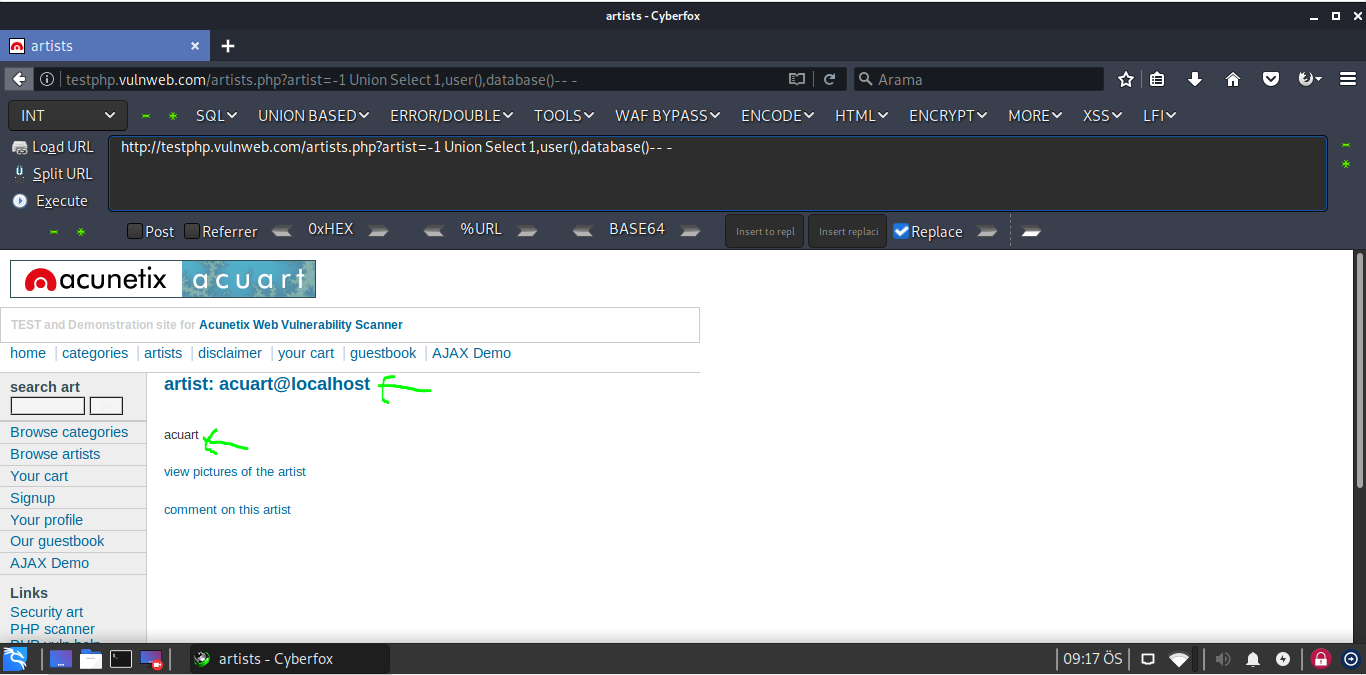Click the search art text field
This screenshot has width=1366, height=675.
[48, 406]
